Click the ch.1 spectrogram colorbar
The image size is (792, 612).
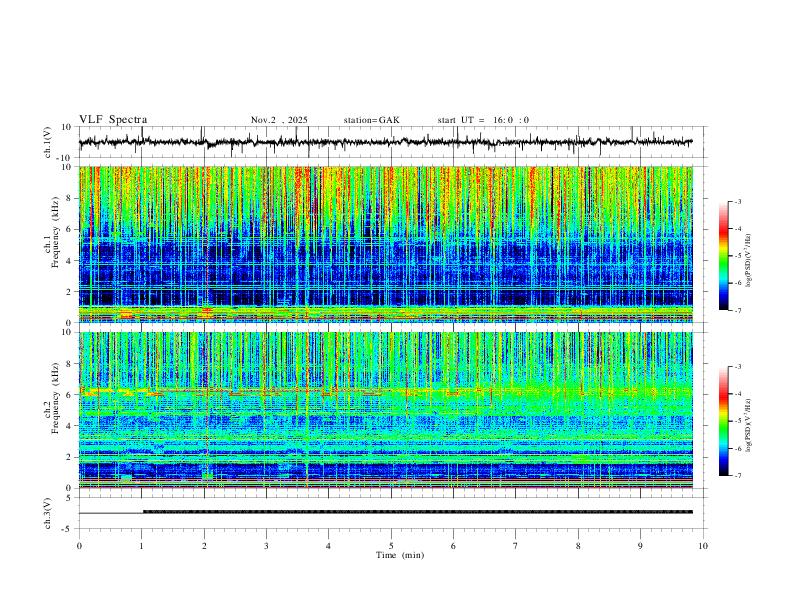[x=723, y=256]
